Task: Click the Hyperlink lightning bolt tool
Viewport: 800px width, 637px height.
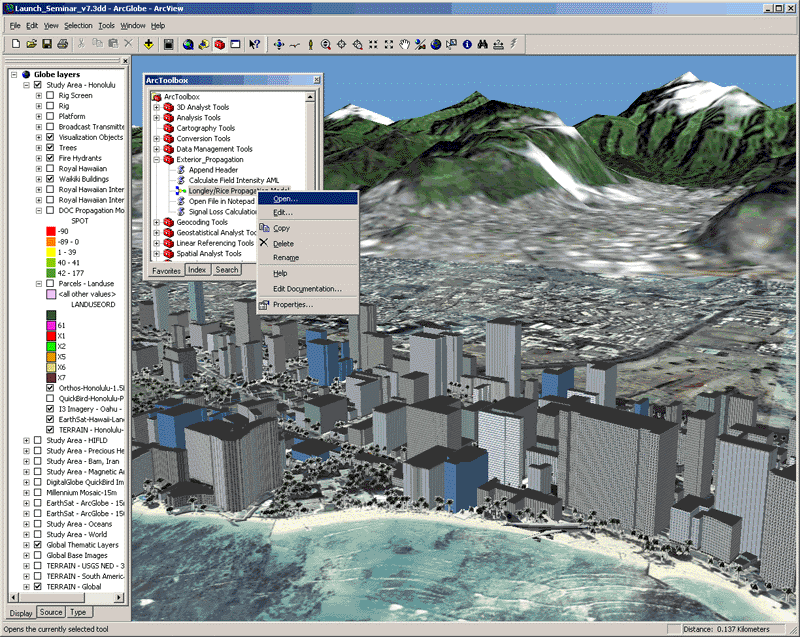Action: click(x=514, y=44)
